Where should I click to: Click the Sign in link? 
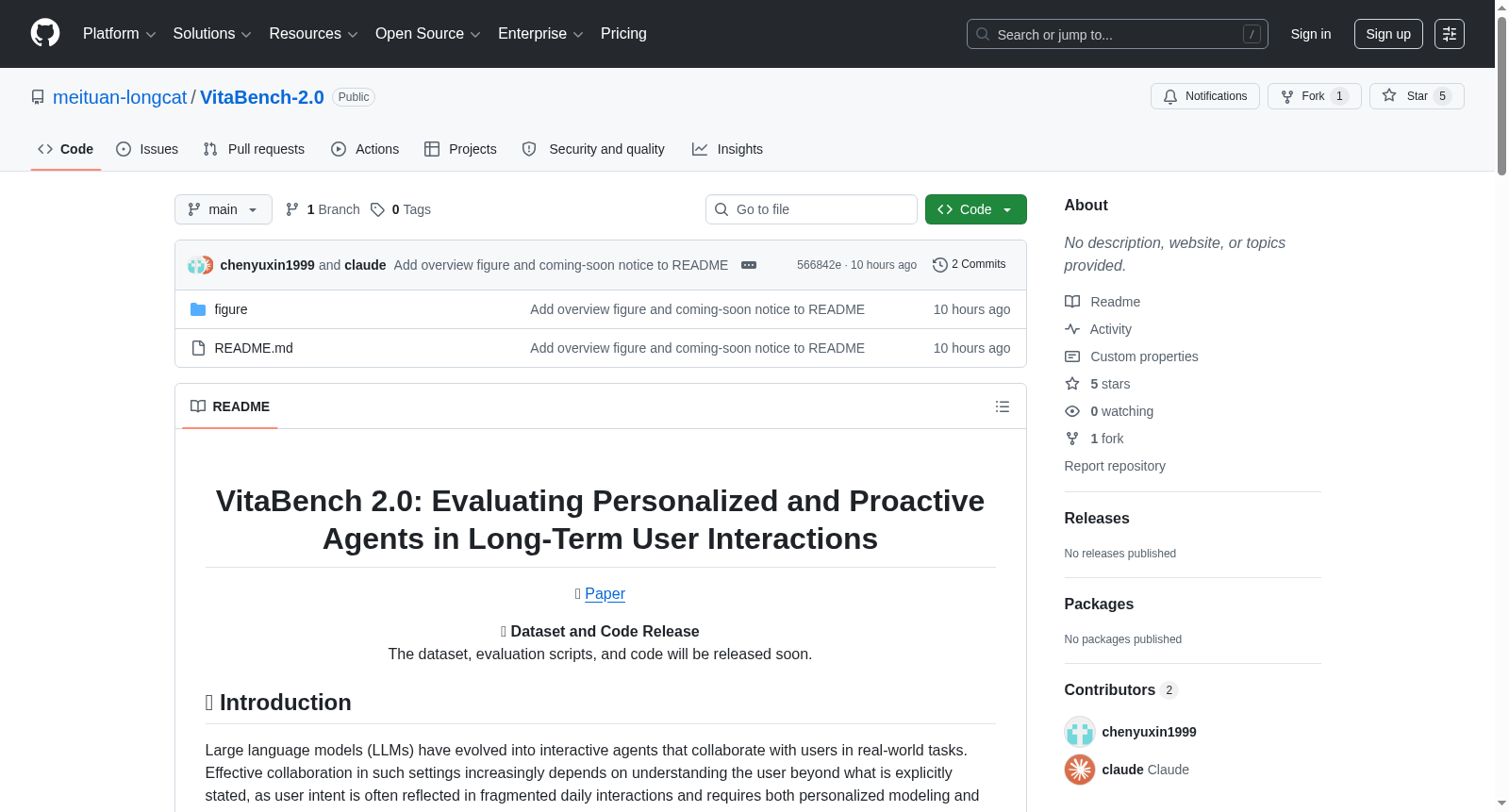tap(1311, 34)
